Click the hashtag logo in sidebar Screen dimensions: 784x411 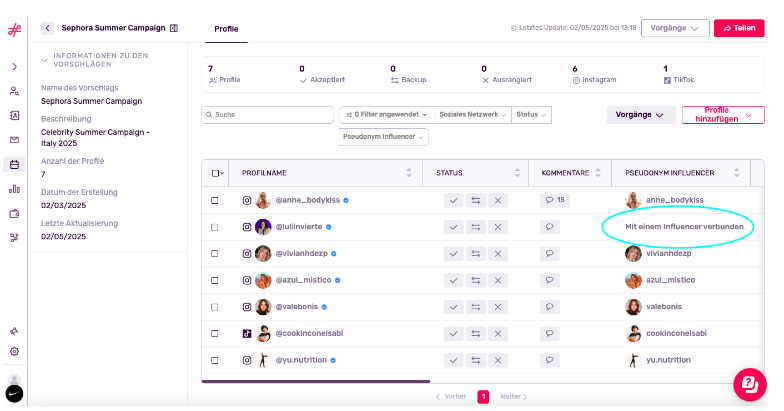point(14,30)
